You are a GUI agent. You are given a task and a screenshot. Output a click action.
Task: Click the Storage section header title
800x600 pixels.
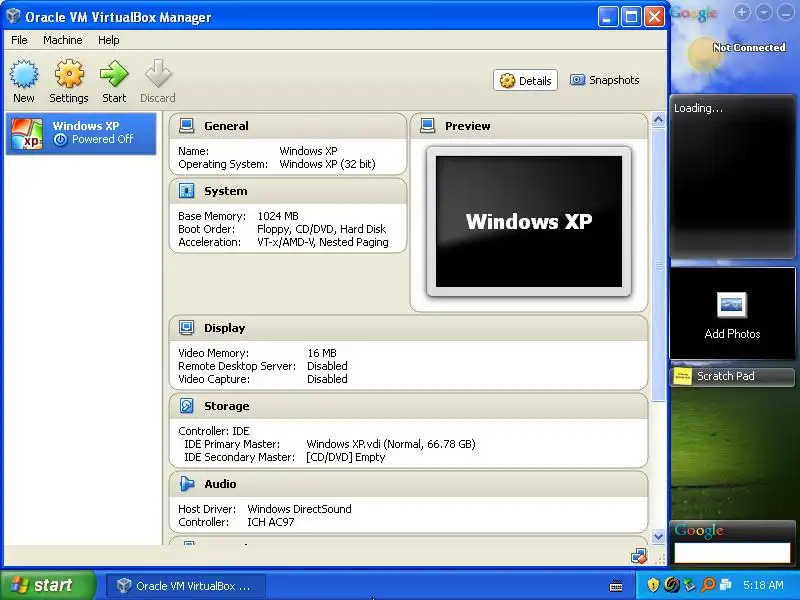pos(227,406)
